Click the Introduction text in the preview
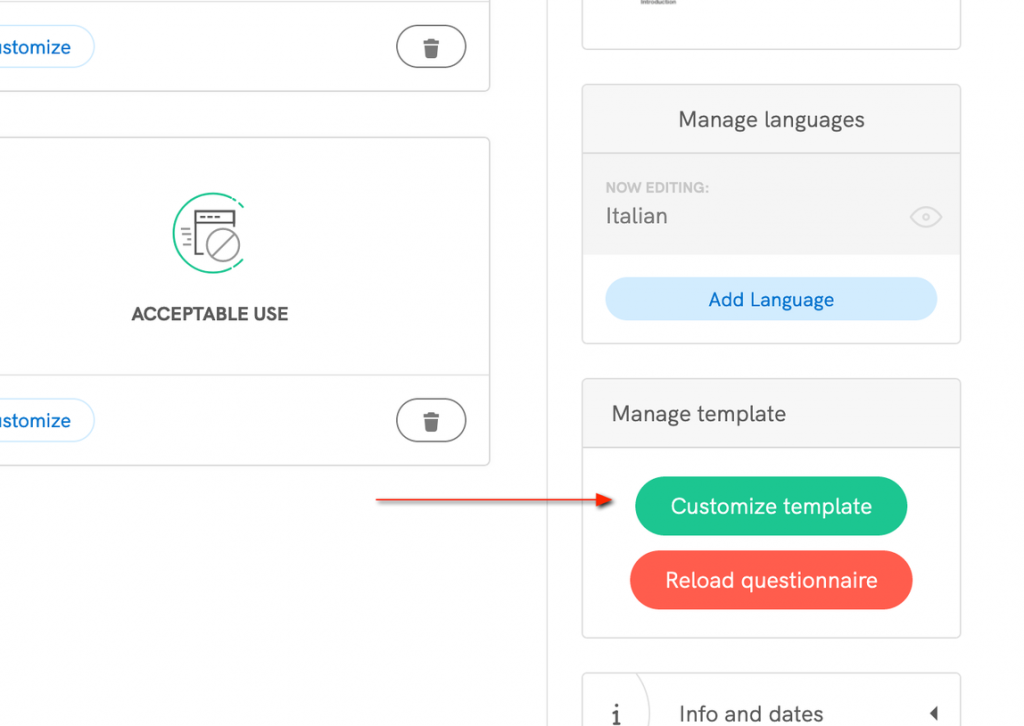Screen dimensions: 1024x726 [x=658, y=3]
